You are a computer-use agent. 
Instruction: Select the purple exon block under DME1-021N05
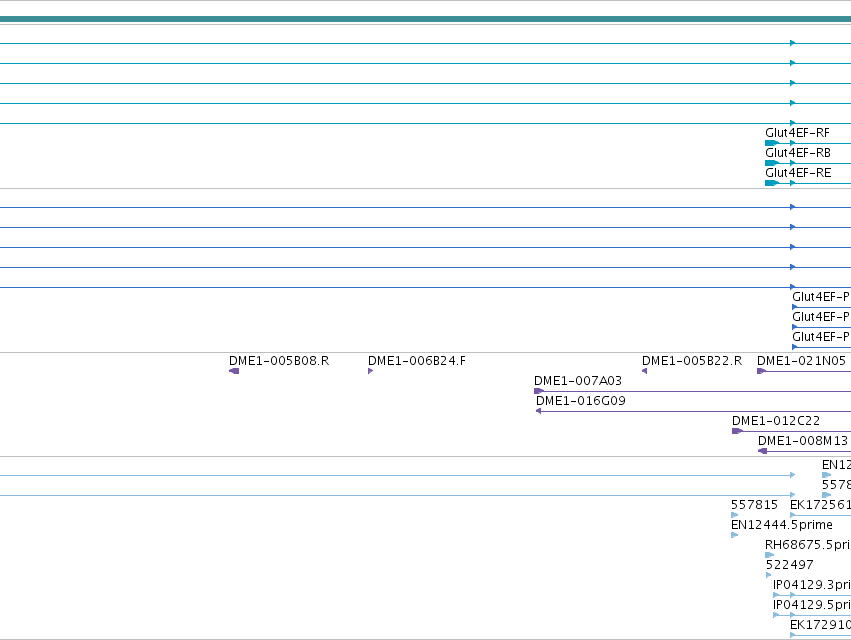click(x=761, y=371)
